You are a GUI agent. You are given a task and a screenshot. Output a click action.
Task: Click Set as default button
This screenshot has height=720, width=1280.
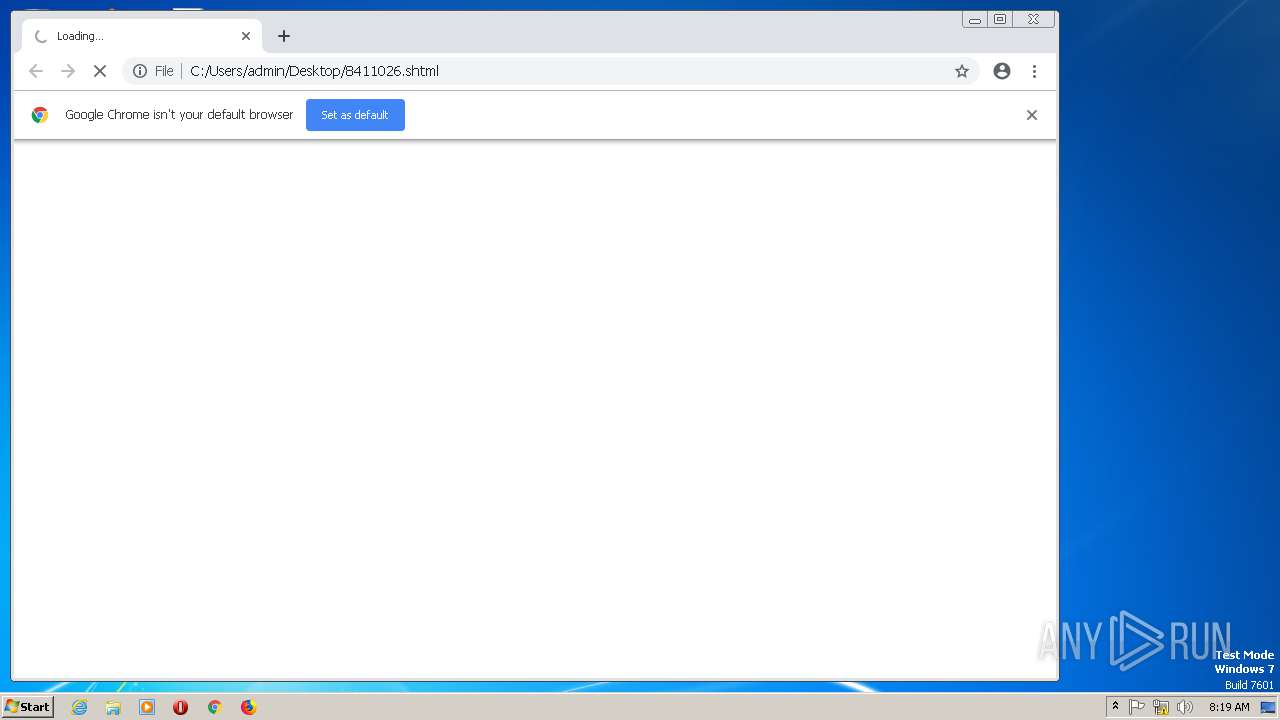coord(355,115)
